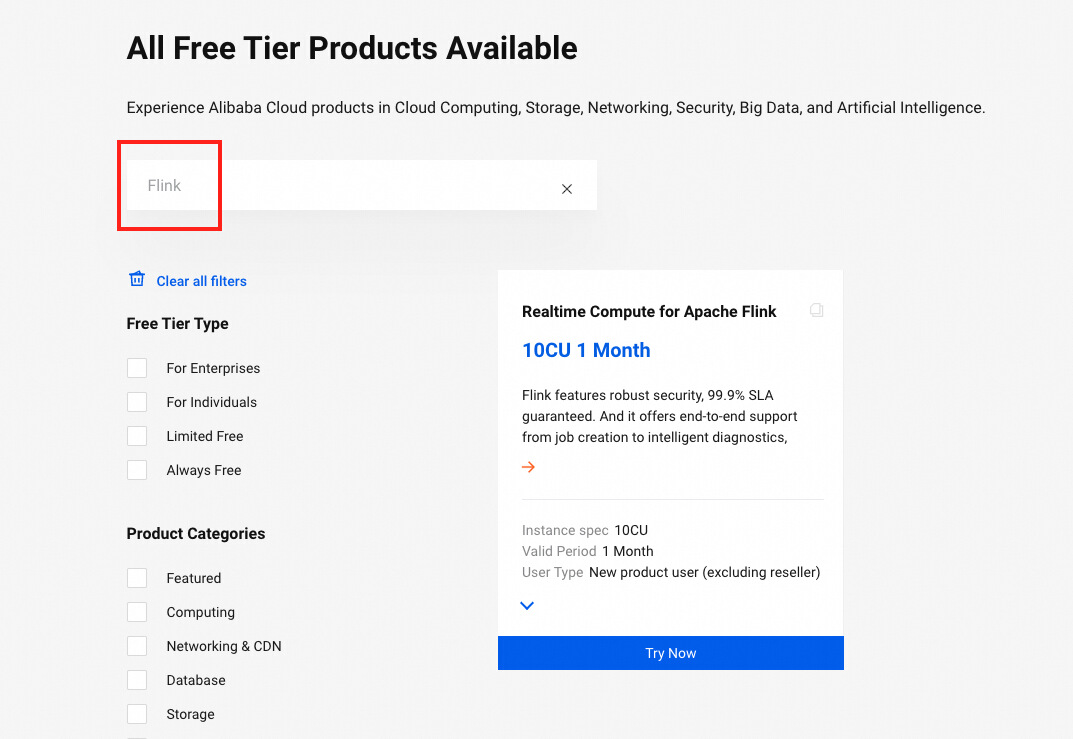Screen dimensions: 1073x739
Task: Select the Storage category checkbox
Action: [137, 714]
